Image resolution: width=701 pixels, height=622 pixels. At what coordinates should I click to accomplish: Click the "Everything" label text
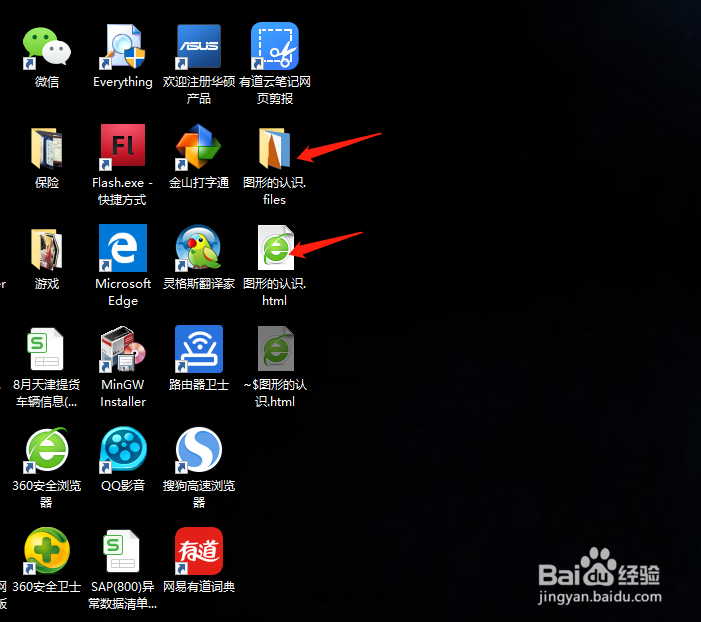122,82
